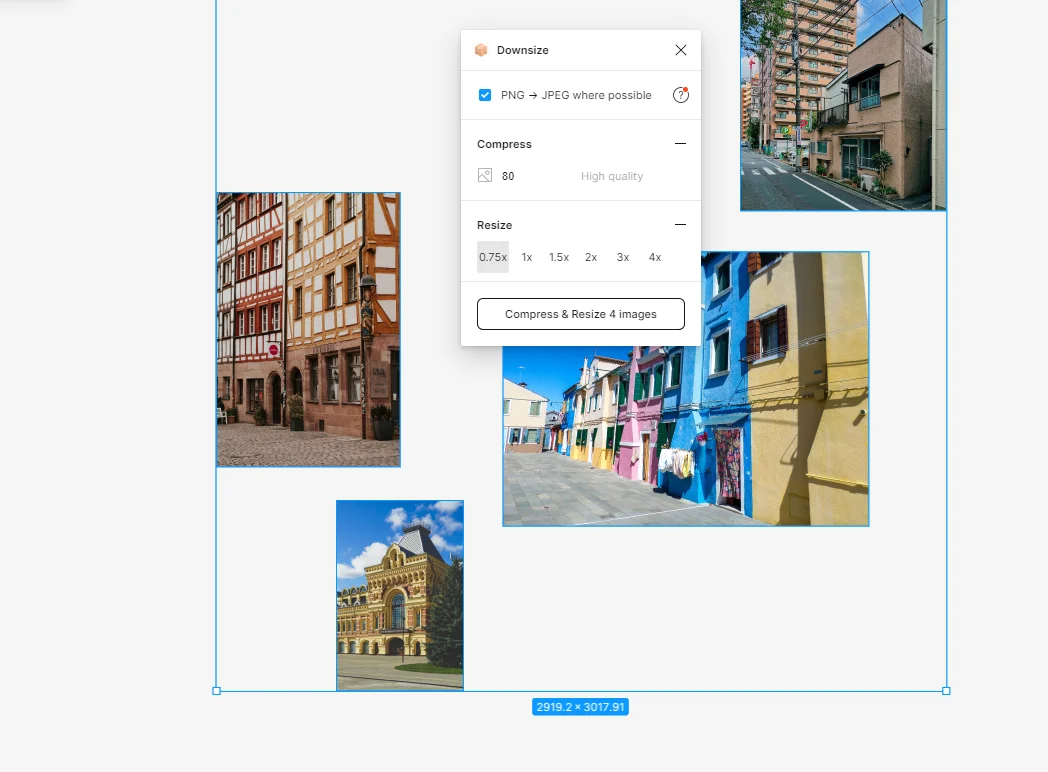
Task: Open the help question mark icon
Action: 681,95
